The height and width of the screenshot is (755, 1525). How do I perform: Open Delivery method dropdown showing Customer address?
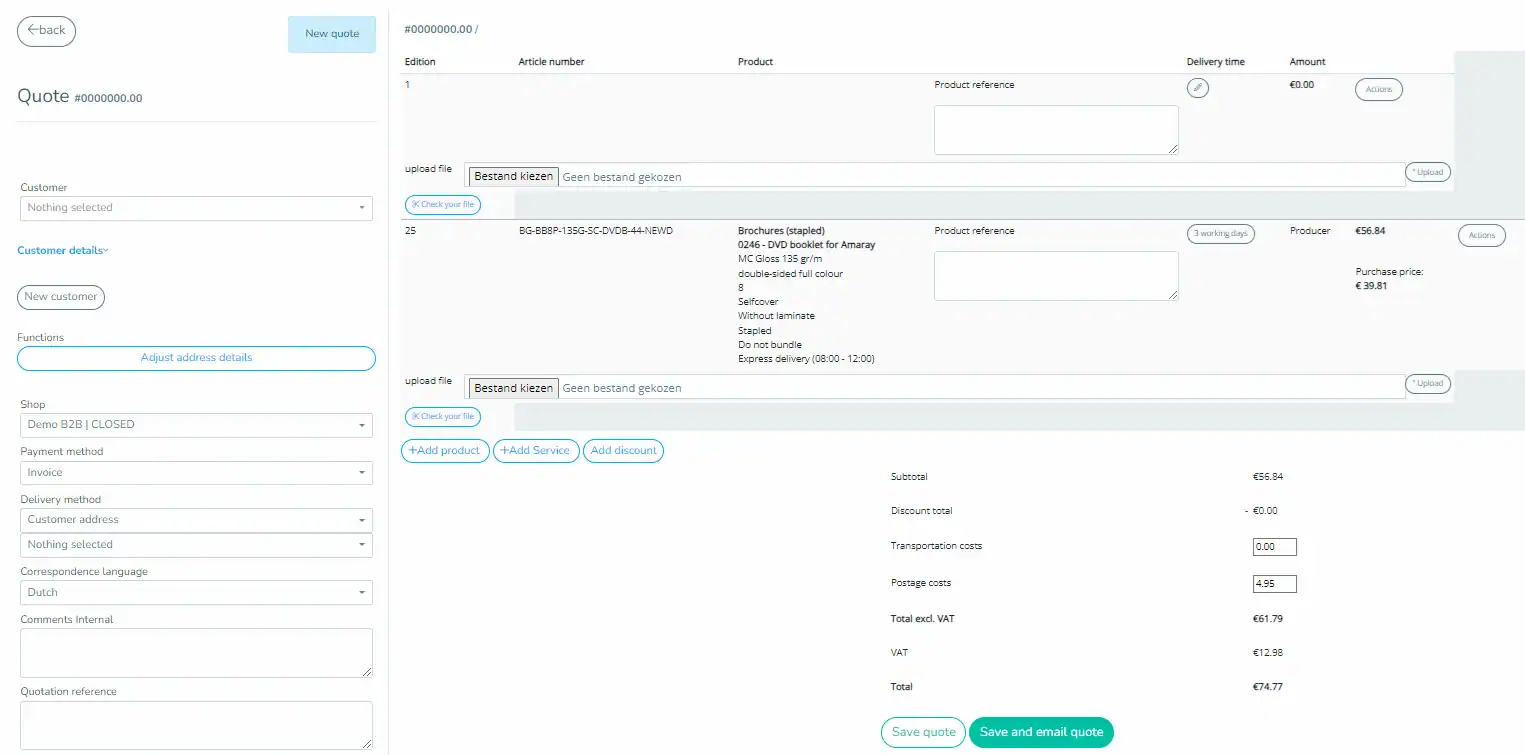click(x=196, y=520)
